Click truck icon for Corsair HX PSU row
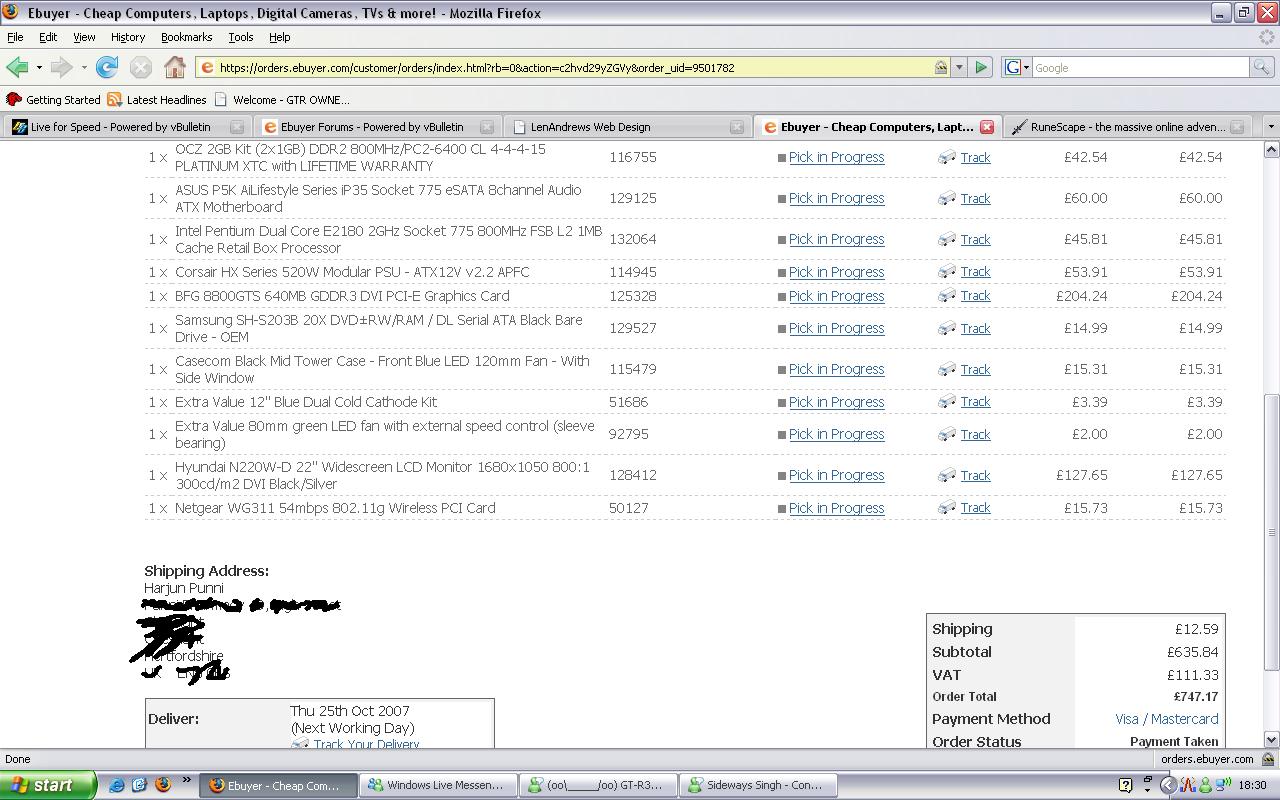The image size is (1280, 800). tap(946, 271)
